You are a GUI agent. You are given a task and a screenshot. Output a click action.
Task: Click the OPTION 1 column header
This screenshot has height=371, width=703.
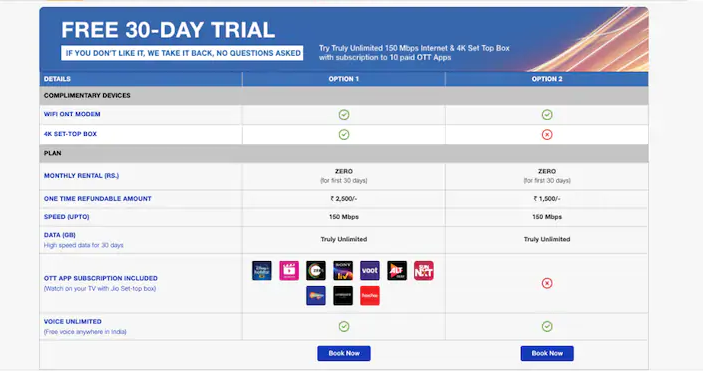344,79
